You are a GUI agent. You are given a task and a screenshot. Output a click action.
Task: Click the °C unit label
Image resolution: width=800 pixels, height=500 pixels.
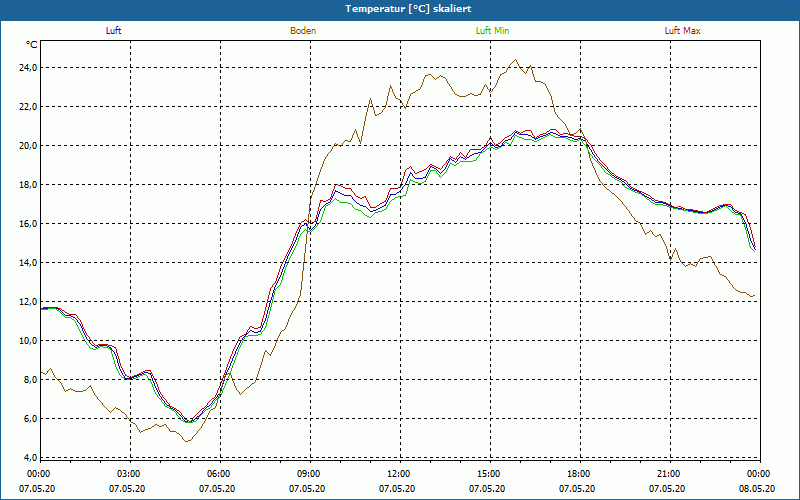click(32, 45)
